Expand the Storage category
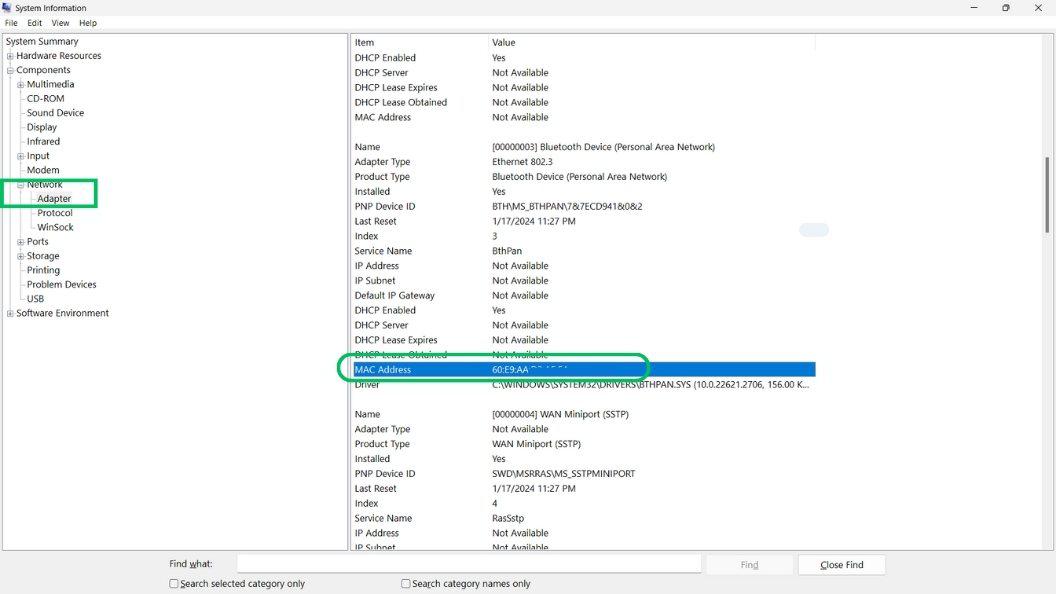The height and width of the screenshot is (594, 1056). [19, 255]
